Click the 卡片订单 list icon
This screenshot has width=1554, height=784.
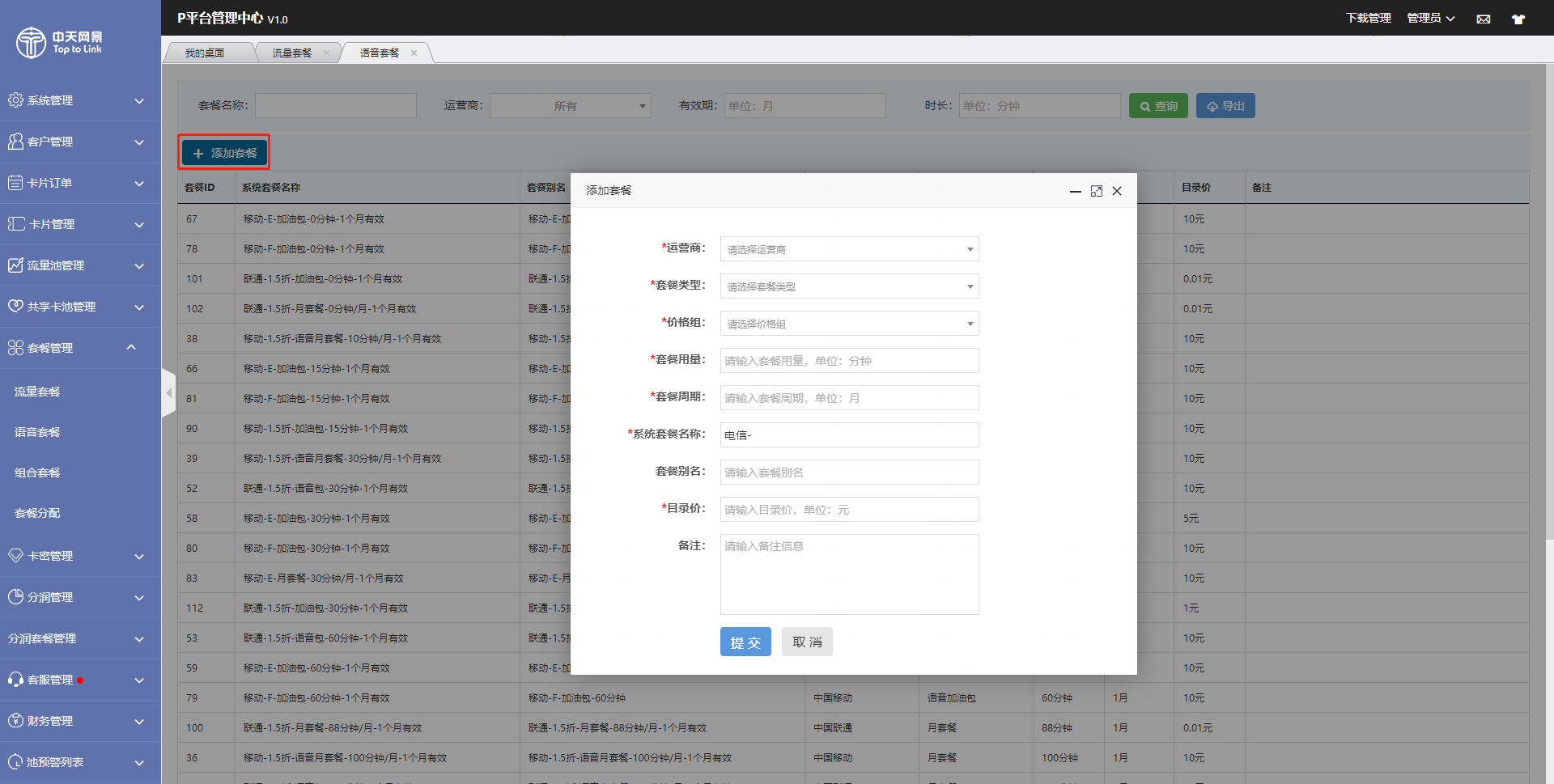coord(15,183)
